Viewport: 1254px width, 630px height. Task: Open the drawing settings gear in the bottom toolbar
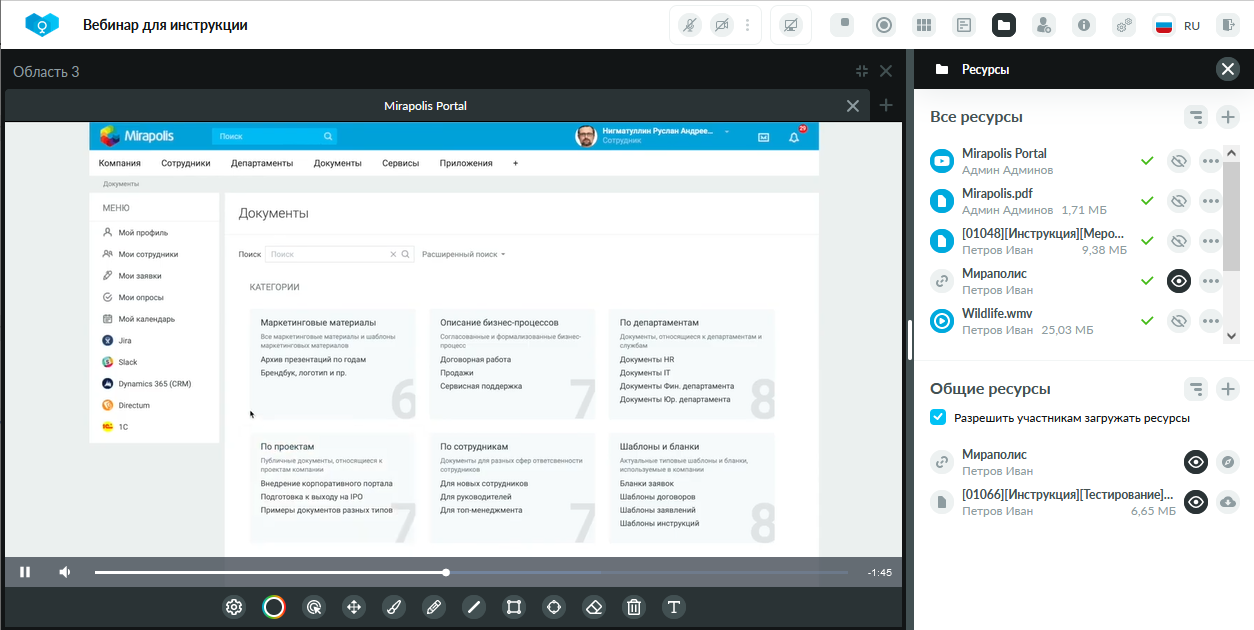tap(234, 607)
